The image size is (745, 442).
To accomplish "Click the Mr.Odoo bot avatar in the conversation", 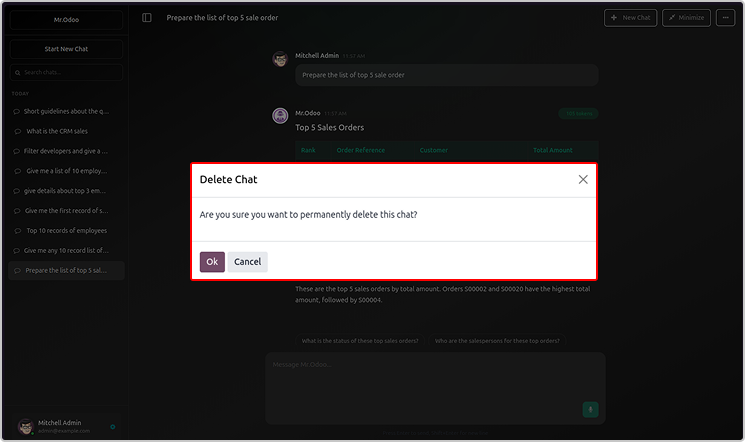I will click(x=280, y=115).
